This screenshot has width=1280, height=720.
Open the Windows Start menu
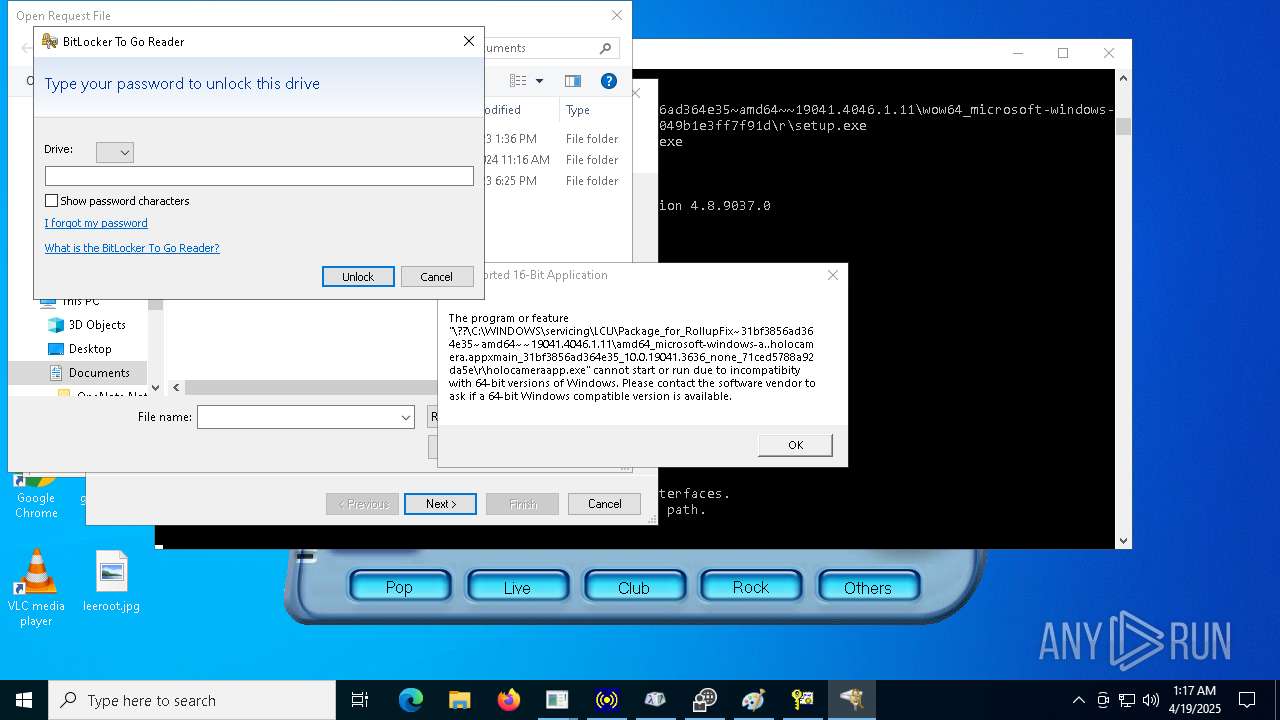24,700
